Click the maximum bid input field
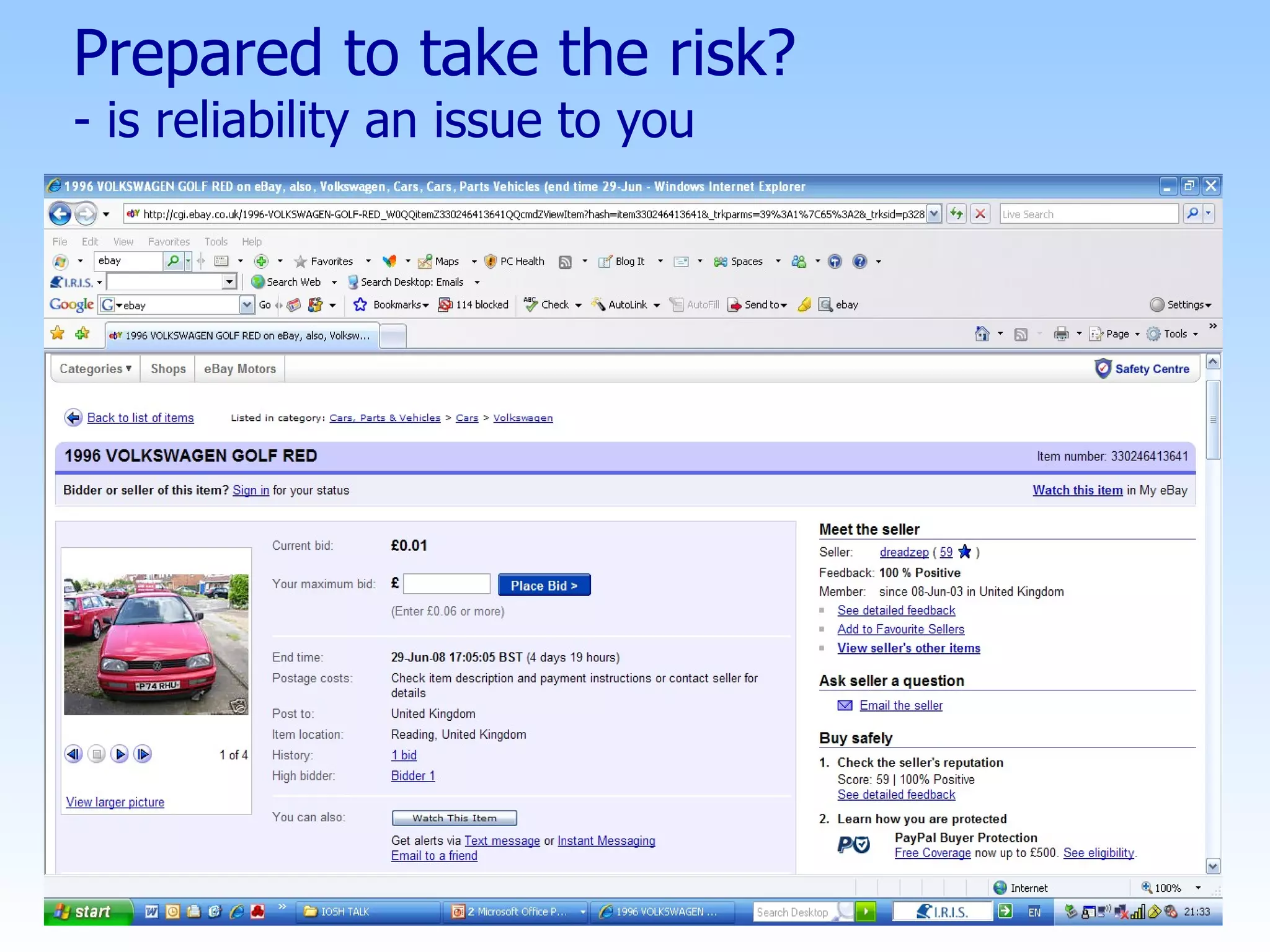The height and width of the screenshot is (952, 1270). coord(446,584)
